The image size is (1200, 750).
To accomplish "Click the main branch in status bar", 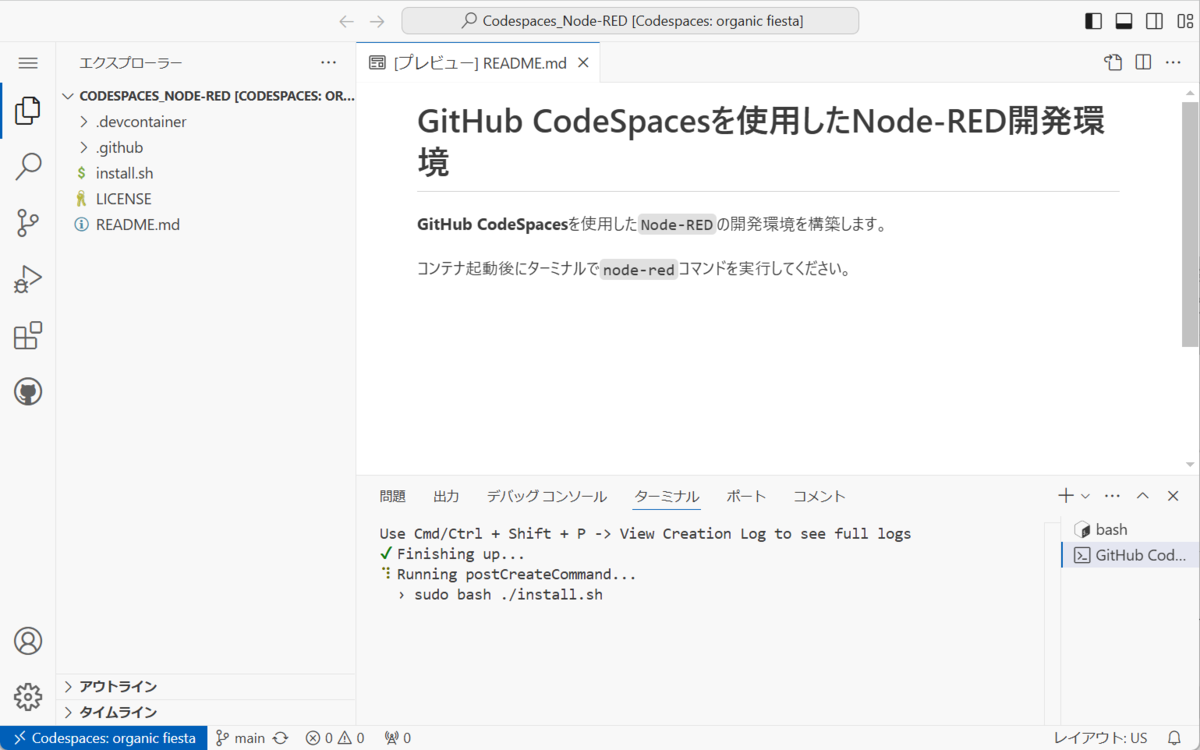I will (x=241, y=738).
